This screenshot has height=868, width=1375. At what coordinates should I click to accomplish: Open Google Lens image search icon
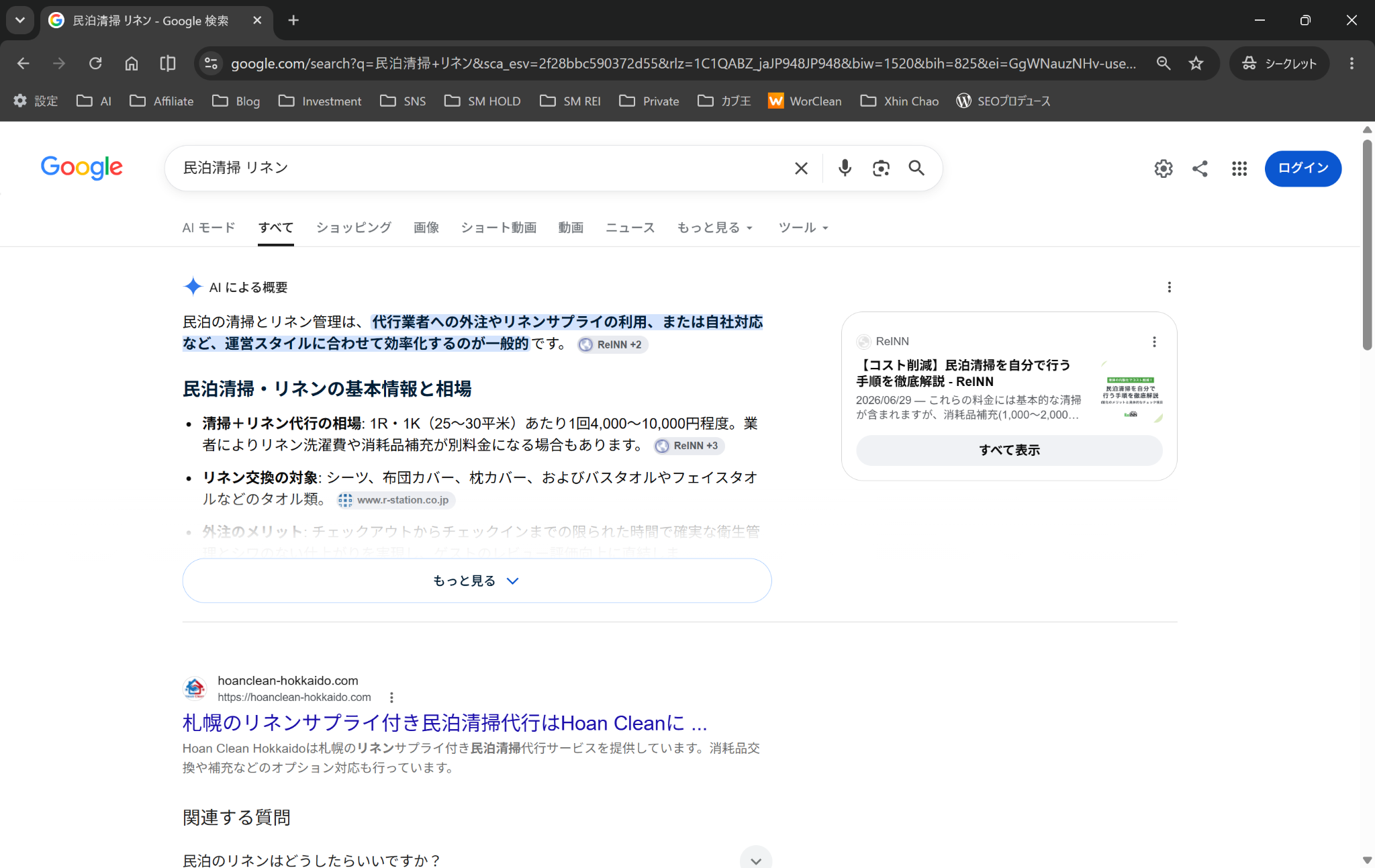coord(881,168)
